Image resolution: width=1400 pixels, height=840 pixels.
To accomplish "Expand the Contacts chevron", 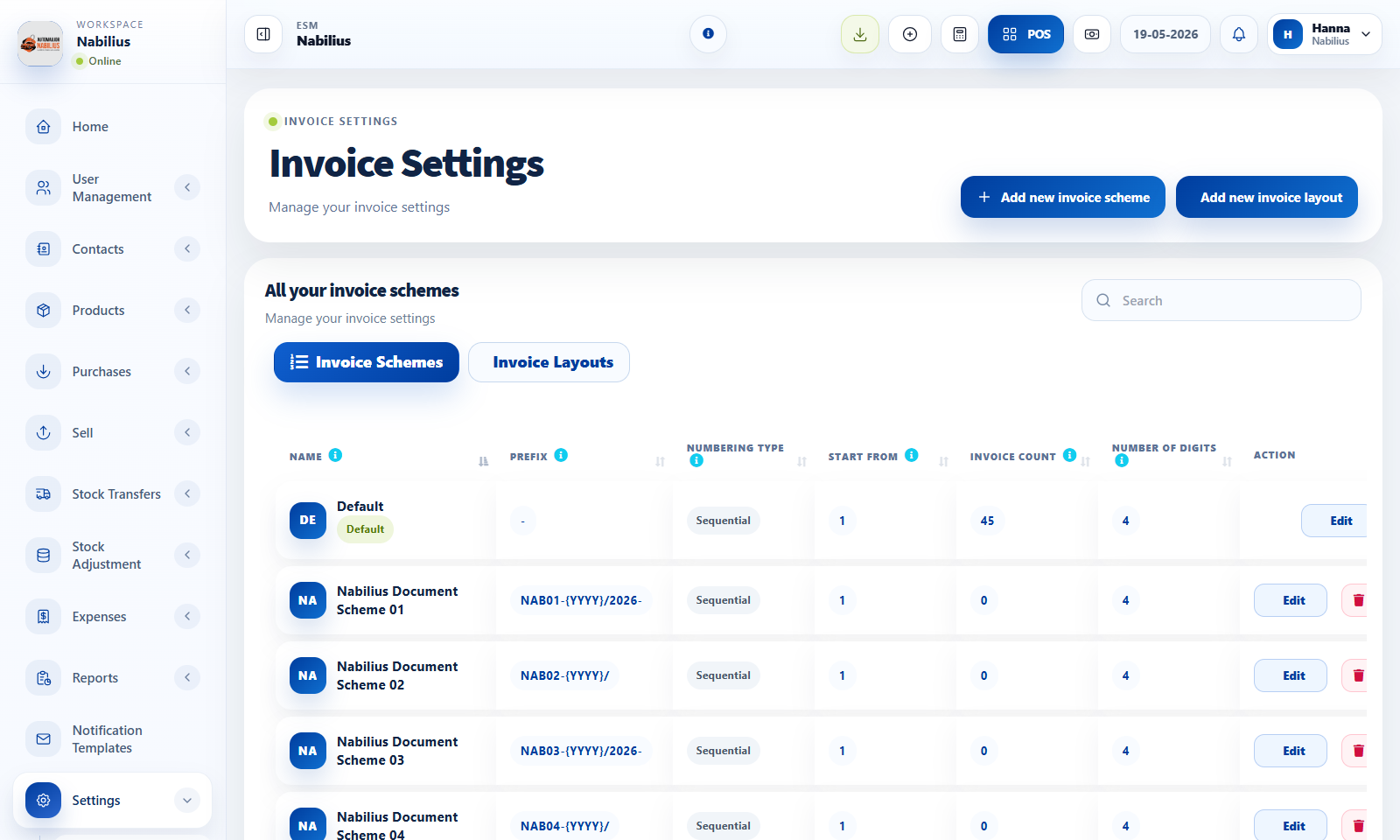I will pyautogui.click(x=187, y=248).
